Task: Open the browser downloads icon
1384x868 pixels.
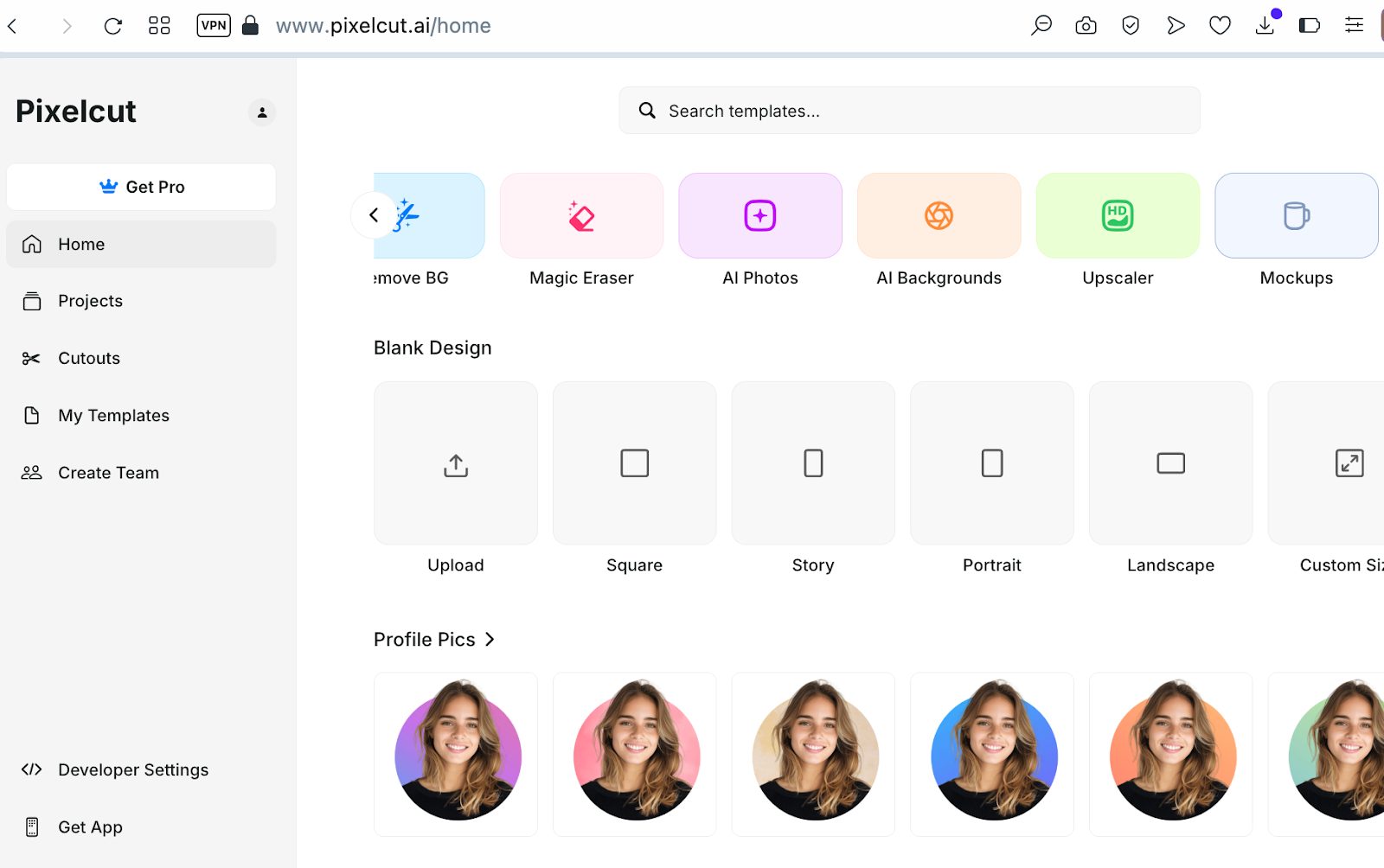Action: coord(1265,25)
